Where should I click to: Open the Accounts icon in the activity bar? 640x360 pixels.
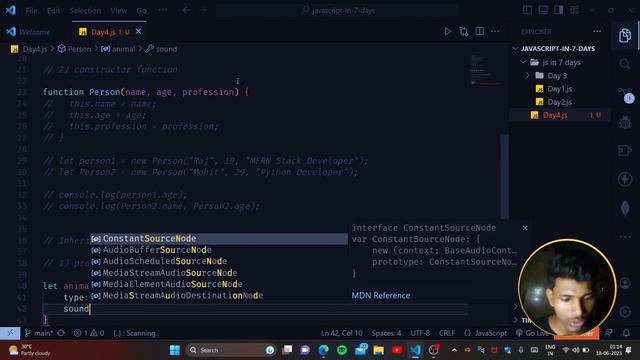pos(625,283)
